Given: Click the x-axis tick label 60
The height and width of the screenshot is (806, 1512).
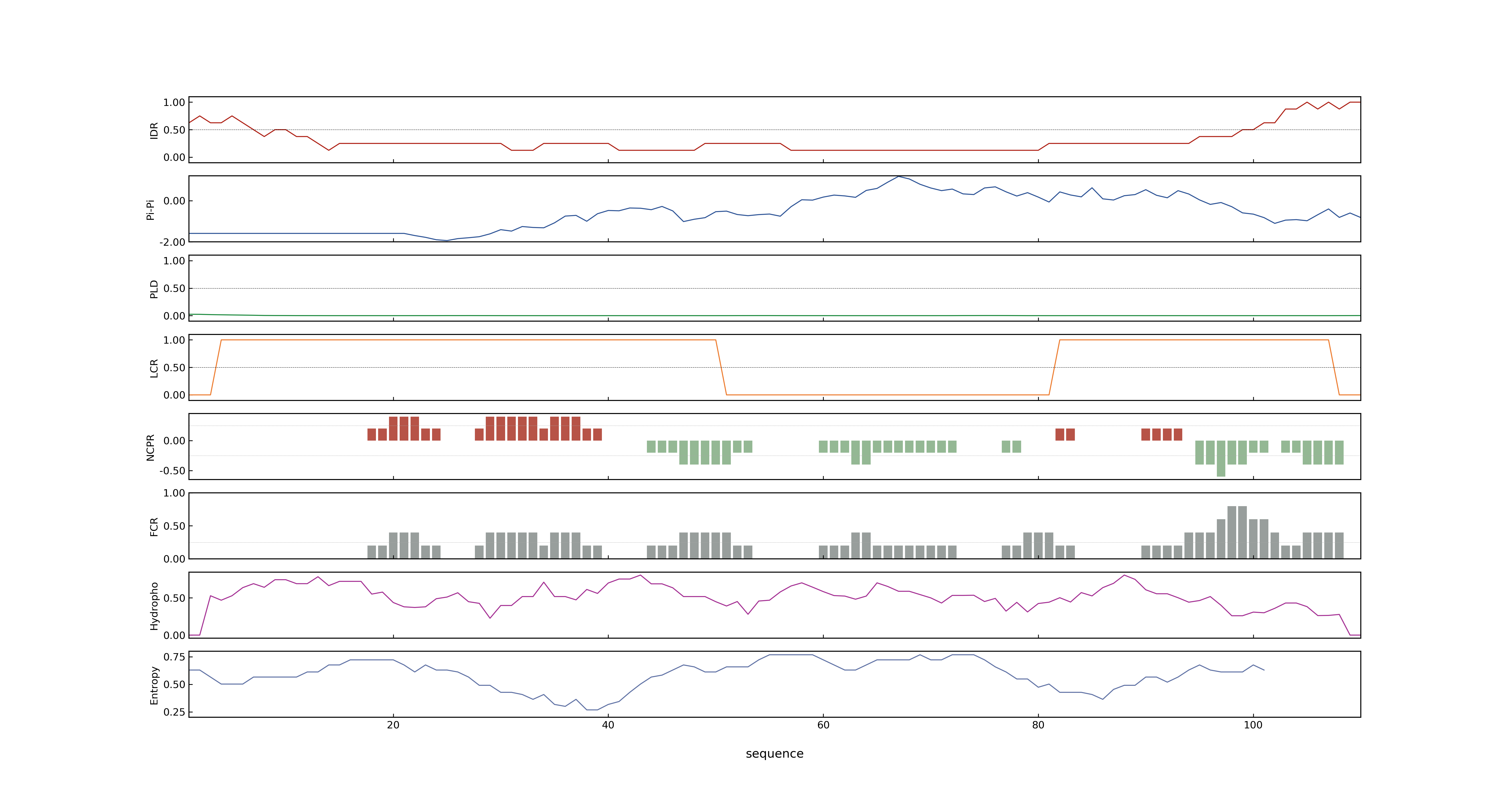Looking at the screenshot, I should [x=823, y=725].
